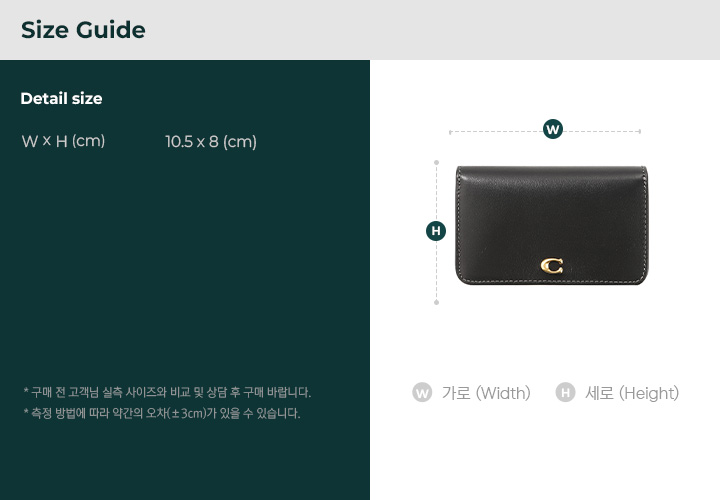Click the W × H (cm) label
Image resolution: width=720 pixels, height=500 pixels.
point(63,141)
